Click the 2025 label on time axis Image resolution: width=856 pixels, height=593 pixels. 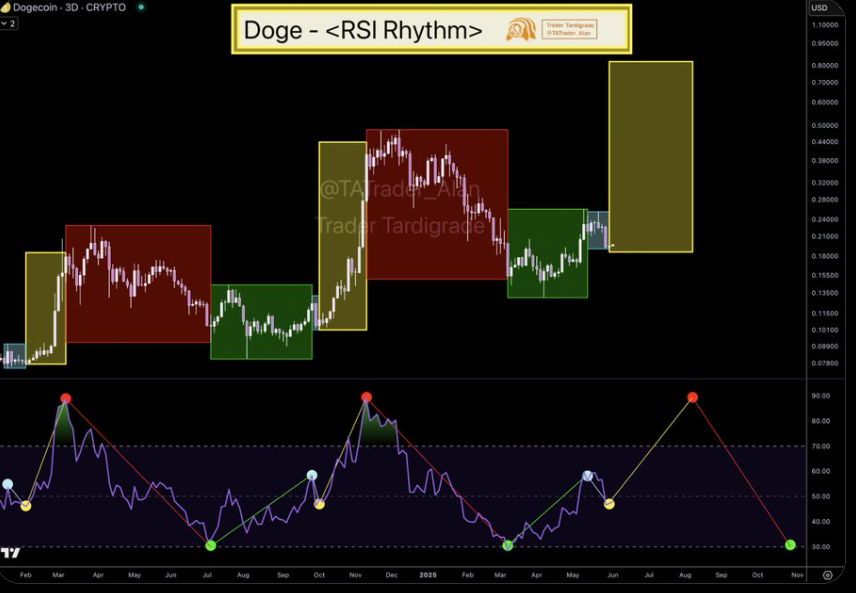(428, 575)
